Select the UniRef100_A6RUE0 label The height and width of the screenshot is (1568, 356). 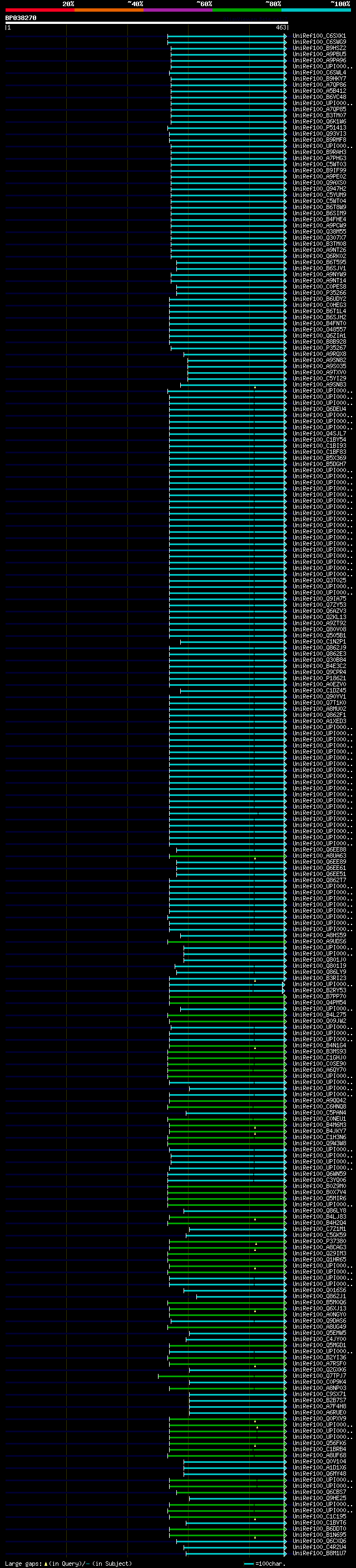tap(319, 1412)
